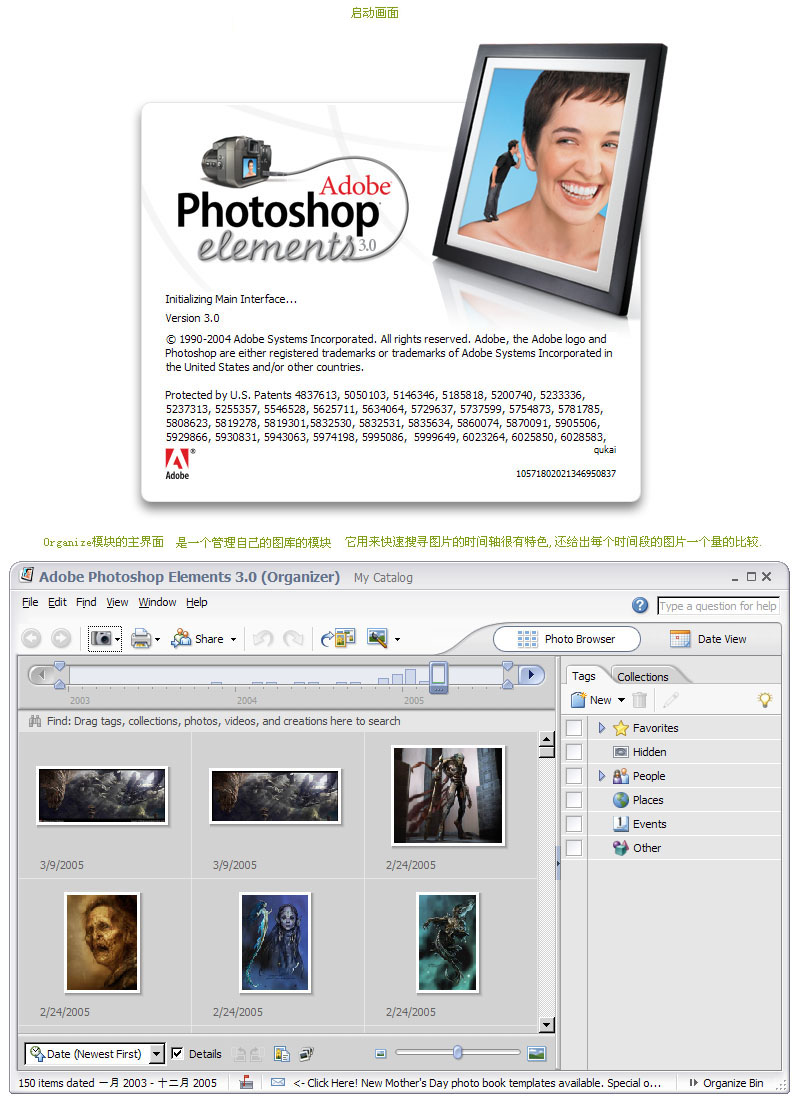
Task: Switch to the Tags tab
Action: click(583, 676)
